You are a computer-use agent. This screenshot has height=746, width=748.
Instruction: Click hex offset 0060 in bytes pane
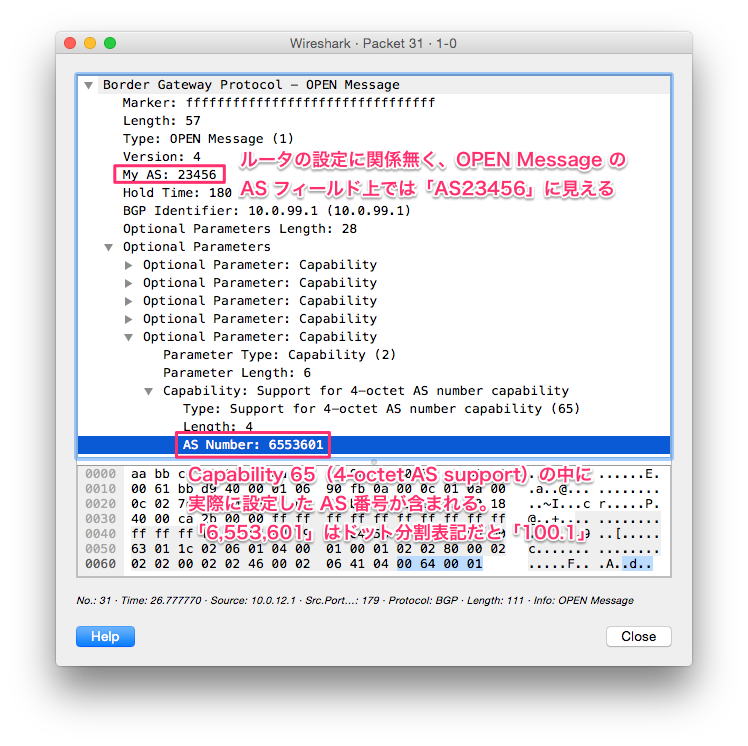[100, 564]
